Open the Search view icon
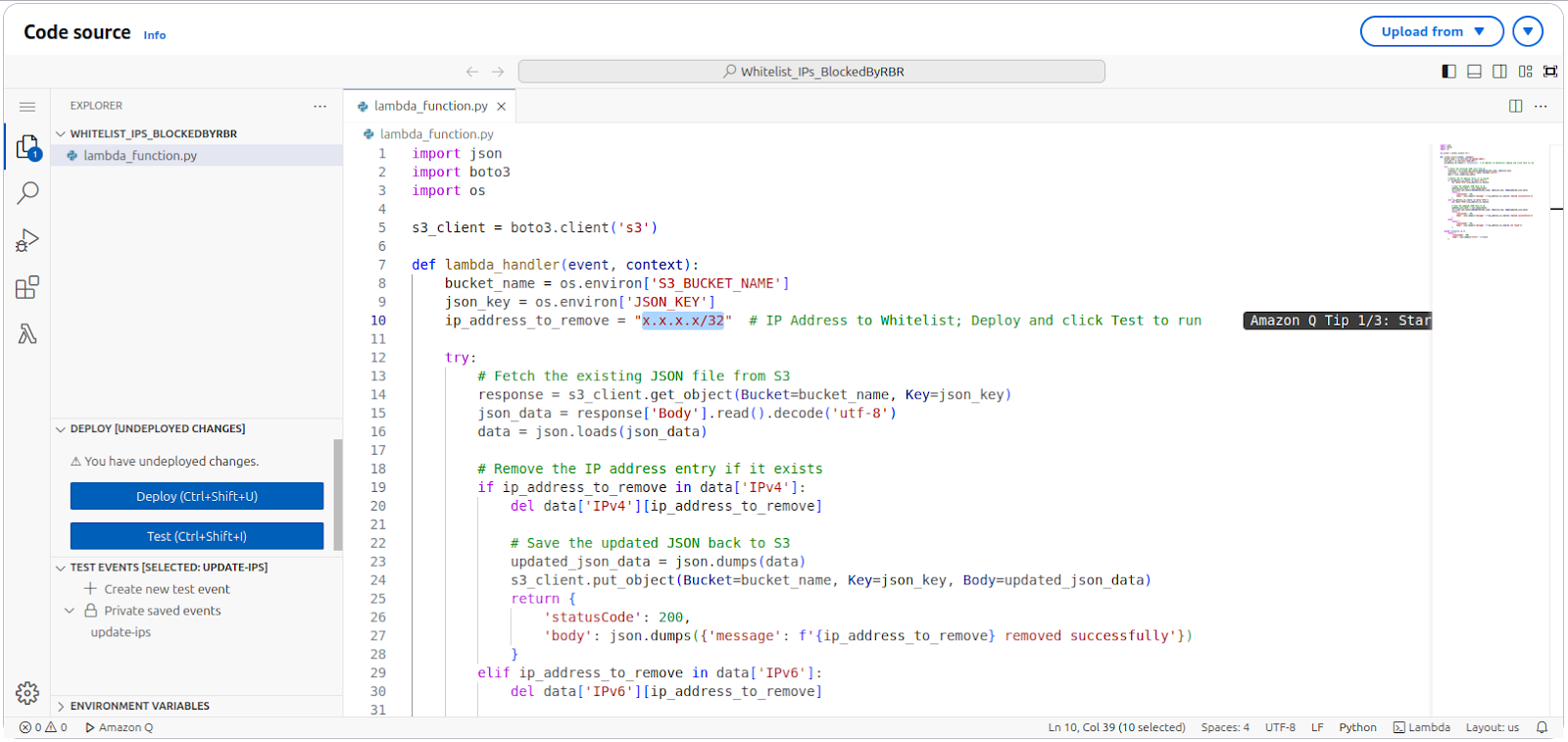Viewport: 1568px width, 742px height. click(x=27, y=193)
